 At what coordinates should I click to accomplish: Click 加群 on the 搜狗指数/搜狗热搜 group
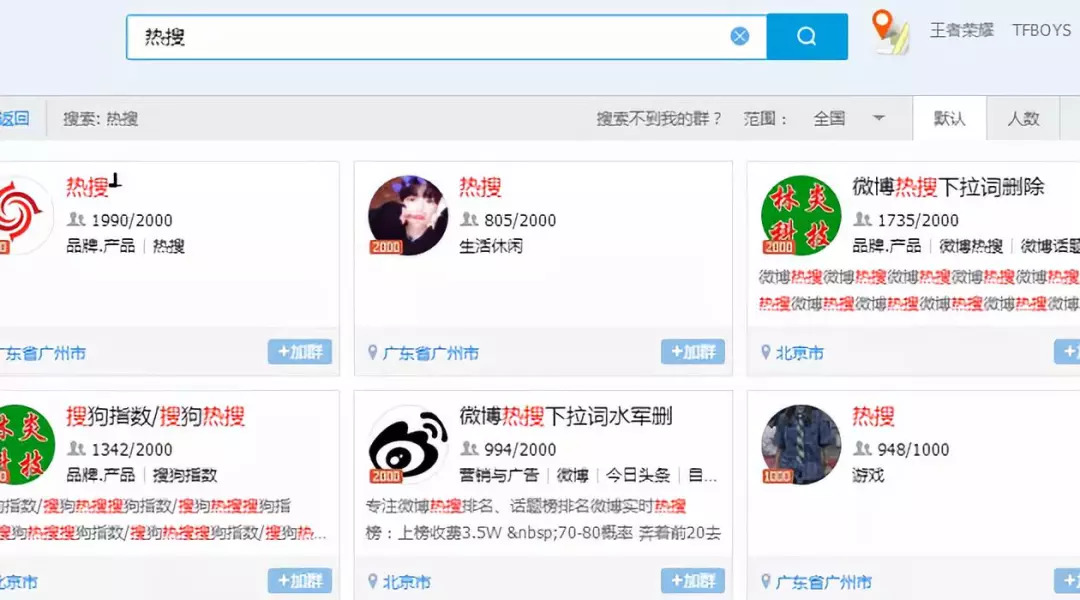[299, 581]
